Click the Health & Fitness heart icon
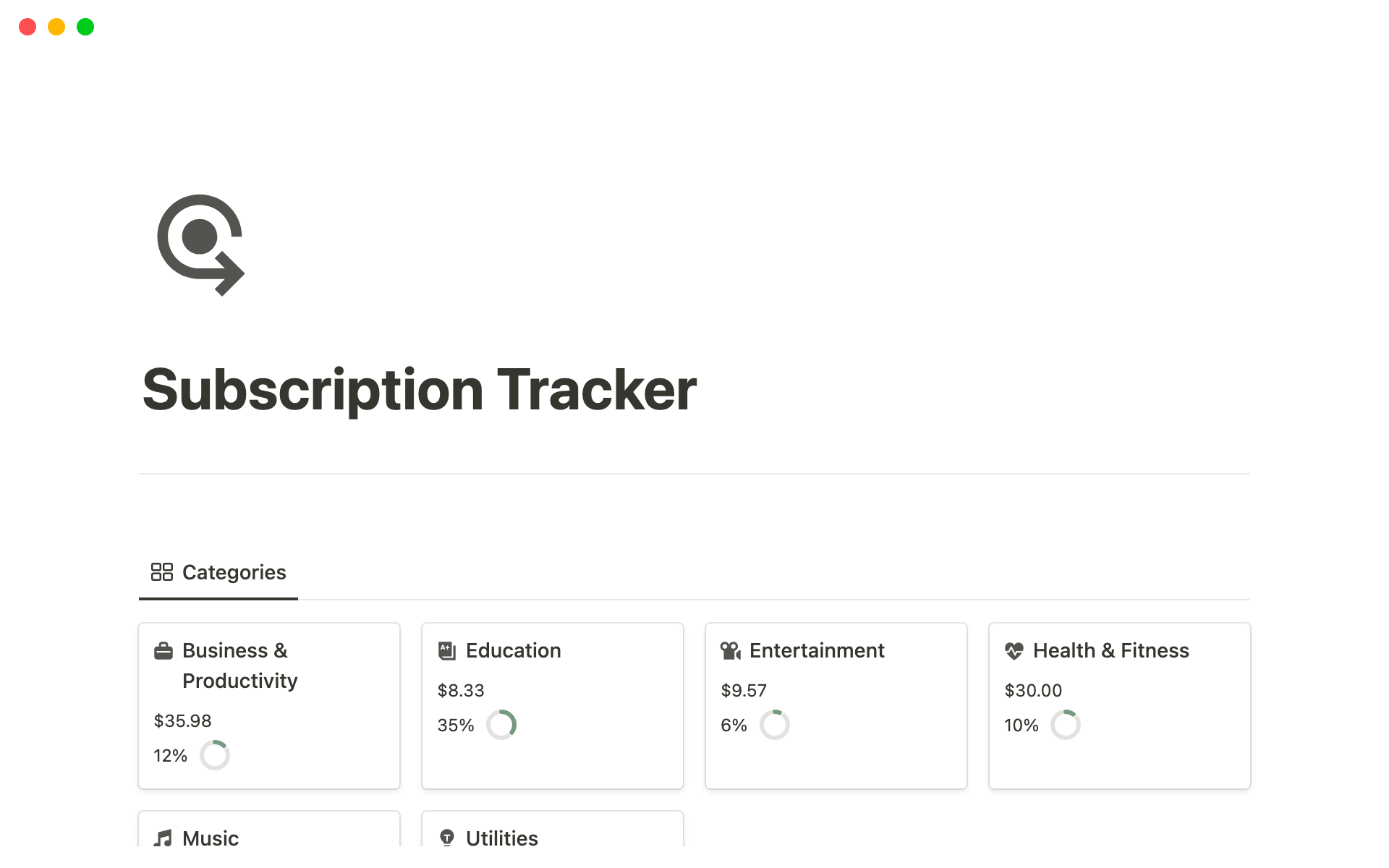 1014,651
